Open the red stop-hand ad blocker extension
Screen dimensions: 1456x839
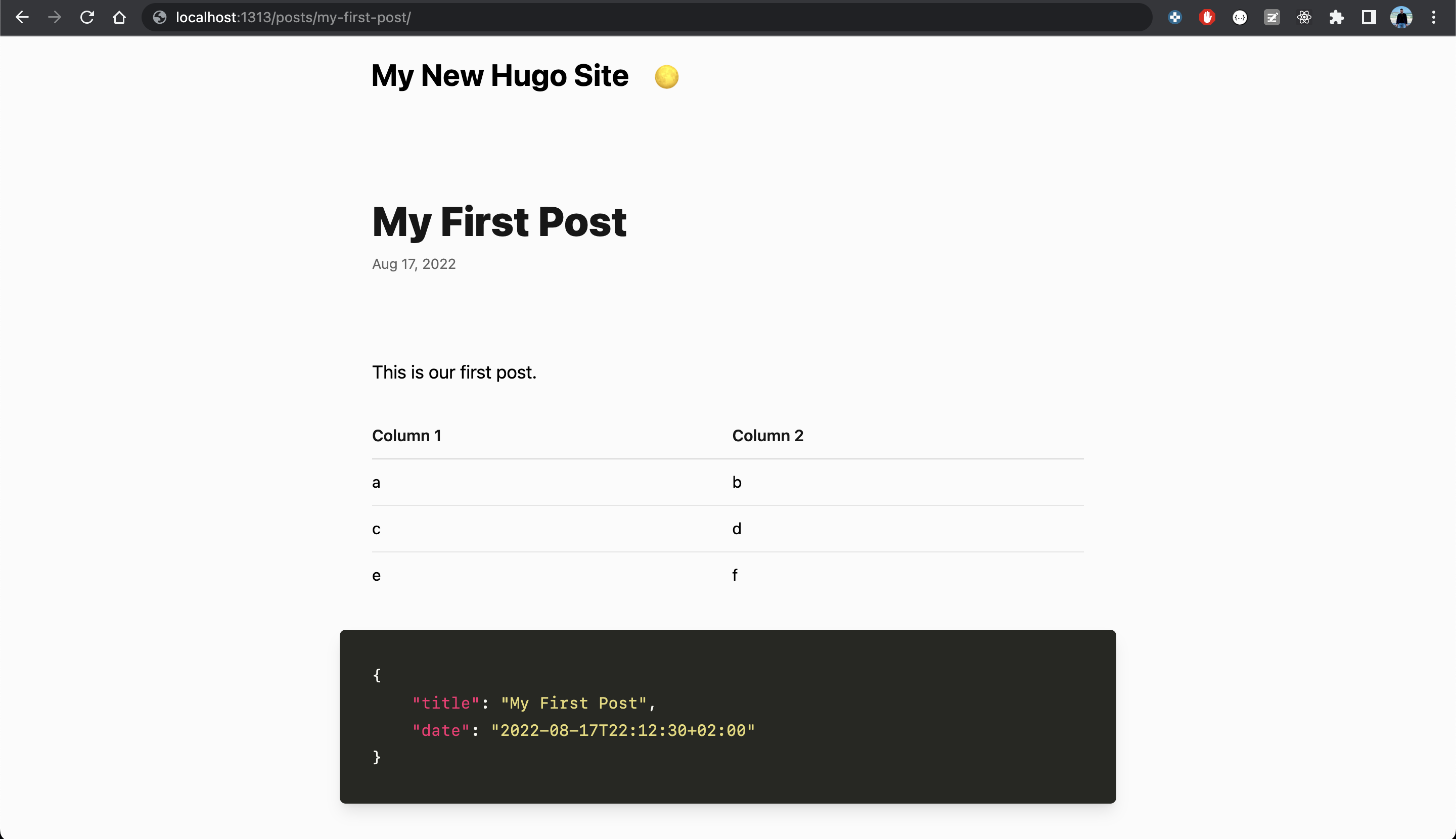pos(1207,17)
